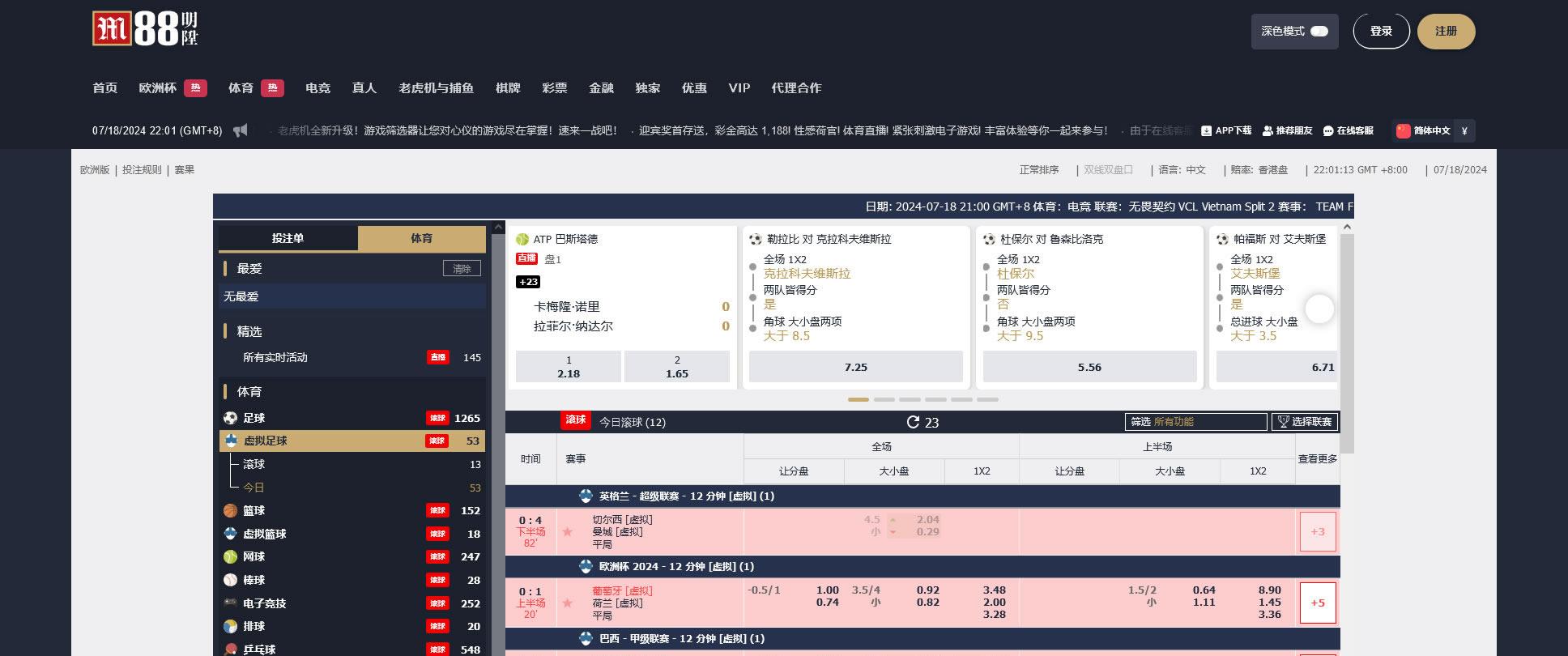Bet on player 2 odds 1.65
1568x656 pixels.
pos(677,367)
